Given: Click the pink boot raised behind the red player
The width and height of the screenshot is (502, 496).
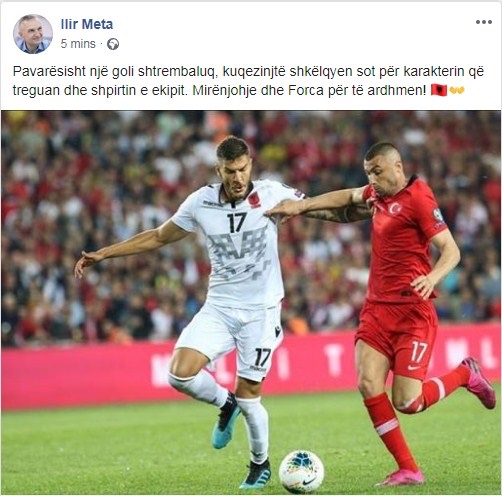Looking at the screenshot, I should click(479, 382).
